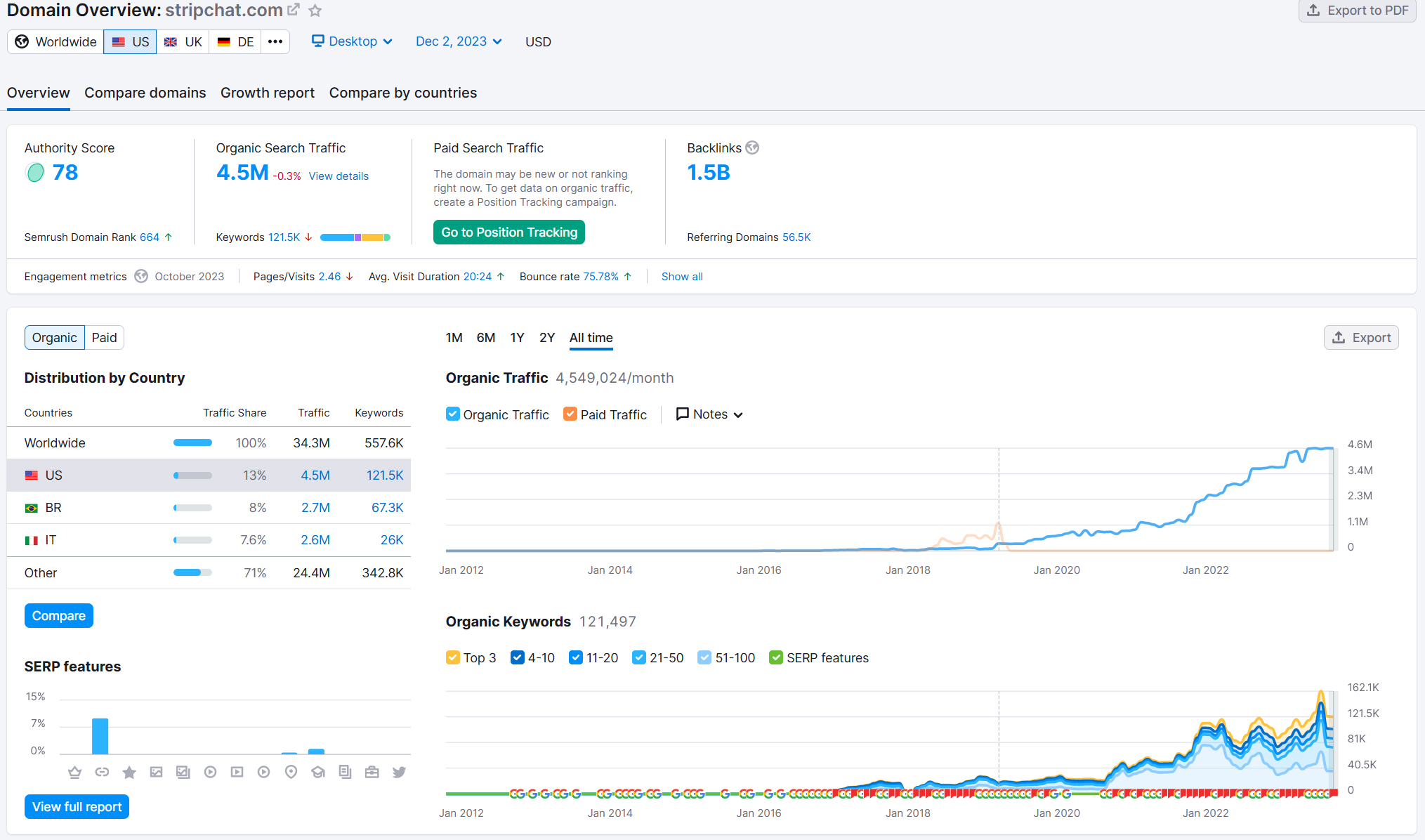Click the US traffic share bar
Image resolution: width=1425 pixels, height=840 pixels.
pos(193,475)
